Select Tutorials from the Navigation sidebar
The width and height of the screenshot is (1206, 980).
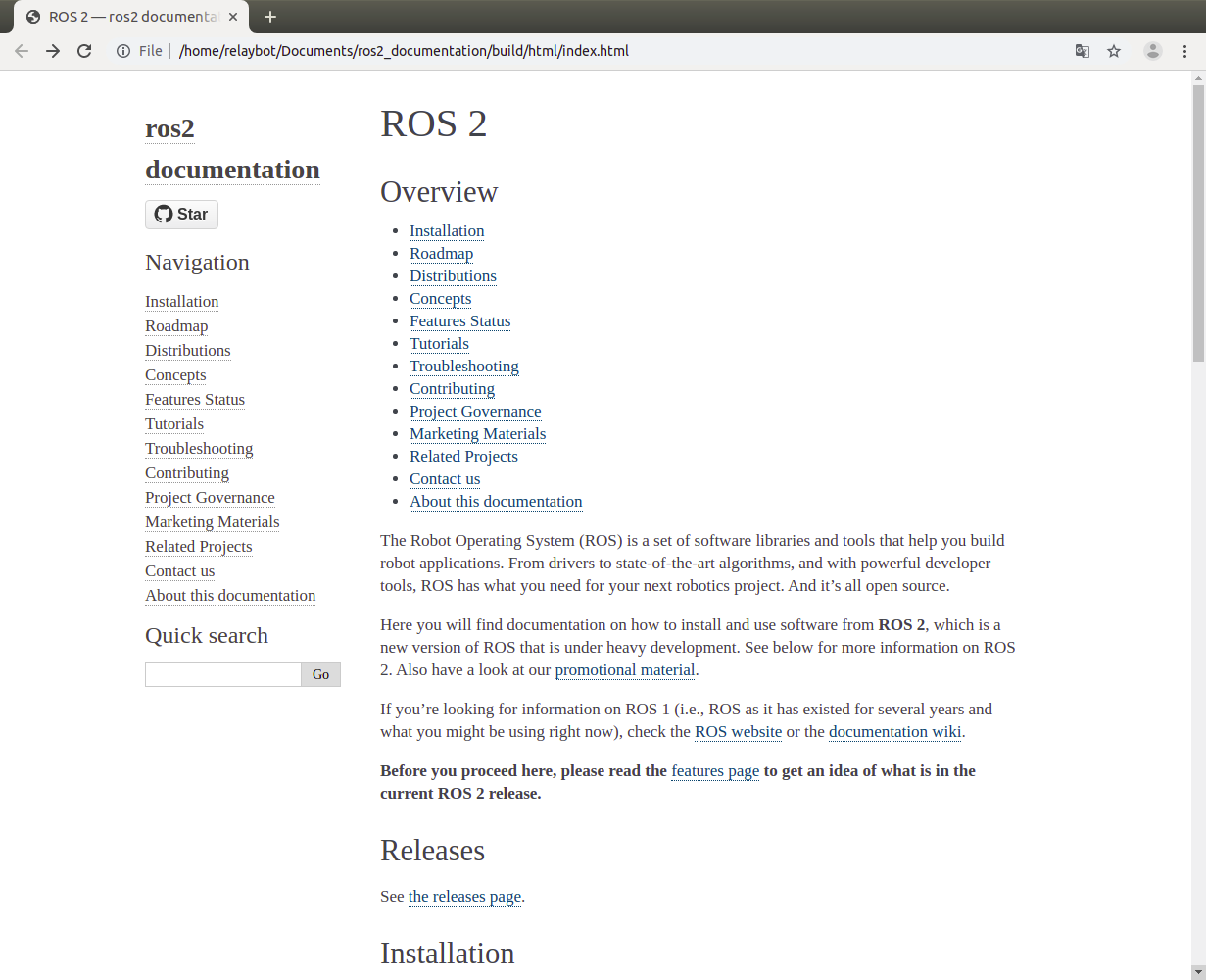coord(174,423)
